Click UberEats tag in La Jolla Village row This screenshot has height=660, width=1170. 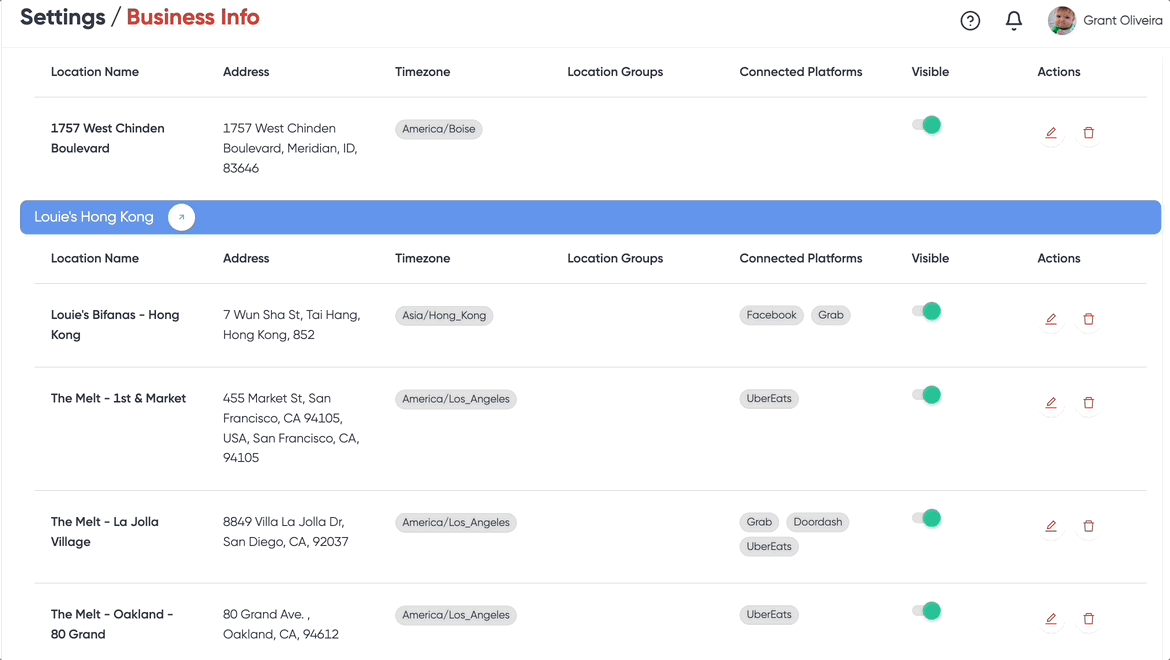click(x=769, y=547)
